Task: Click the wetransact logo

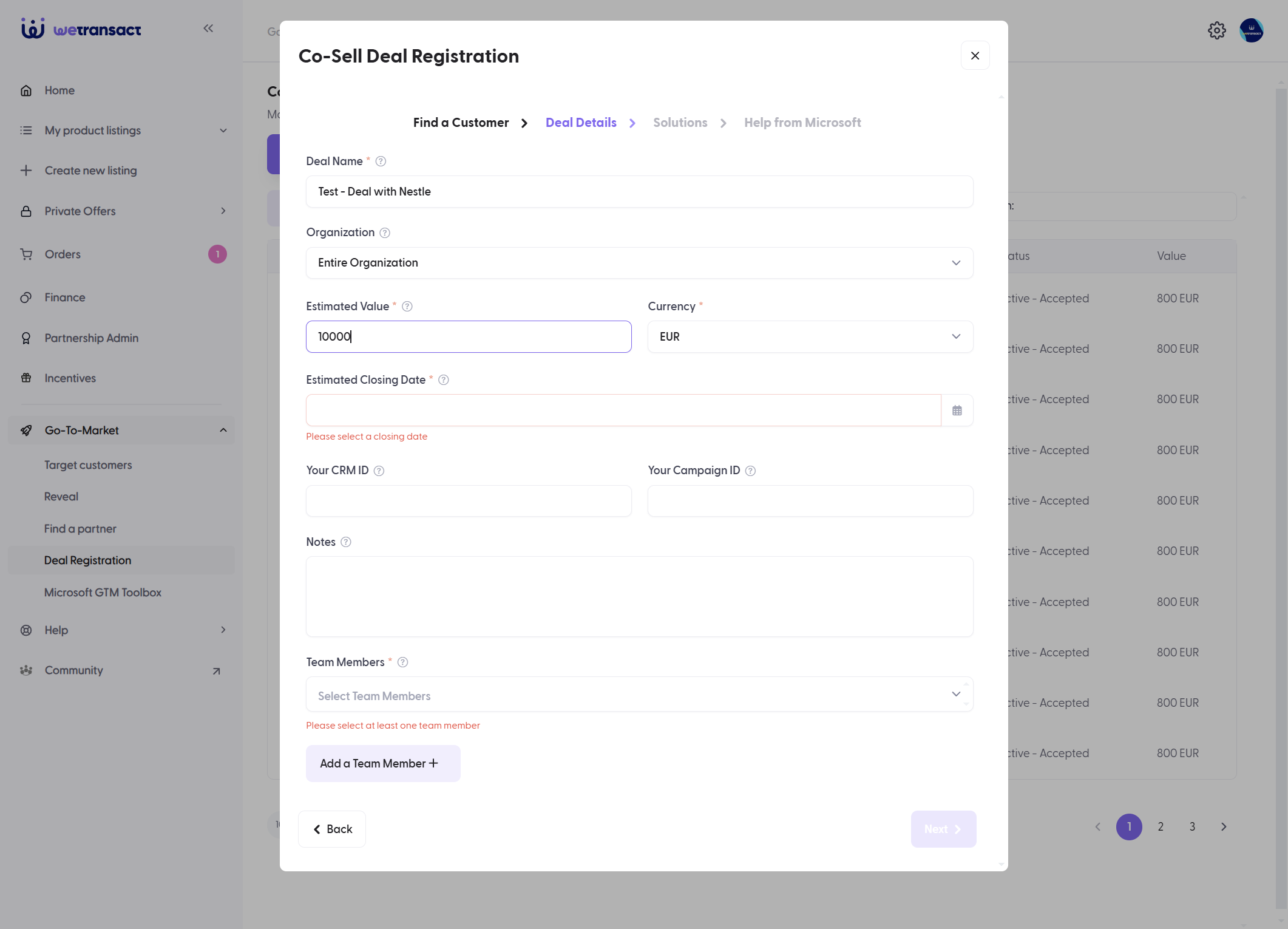Action: tap(81, 29)
